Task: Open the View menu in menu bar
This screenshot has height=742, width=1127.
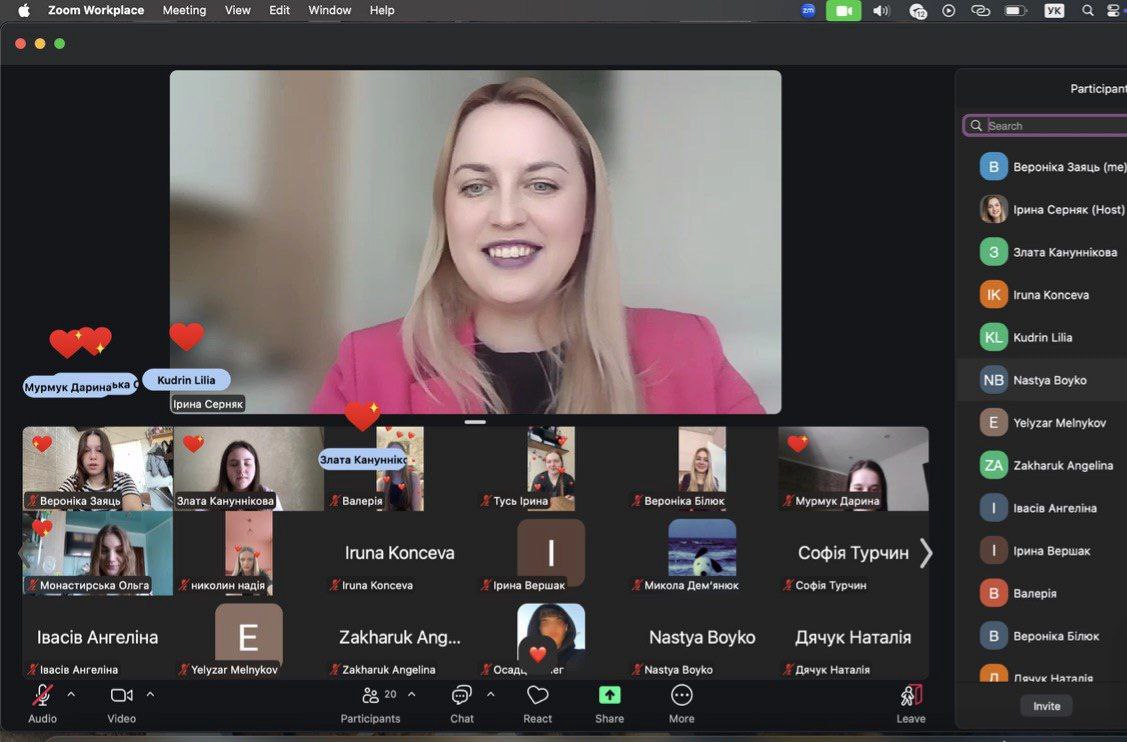Action: pos(238,10)
